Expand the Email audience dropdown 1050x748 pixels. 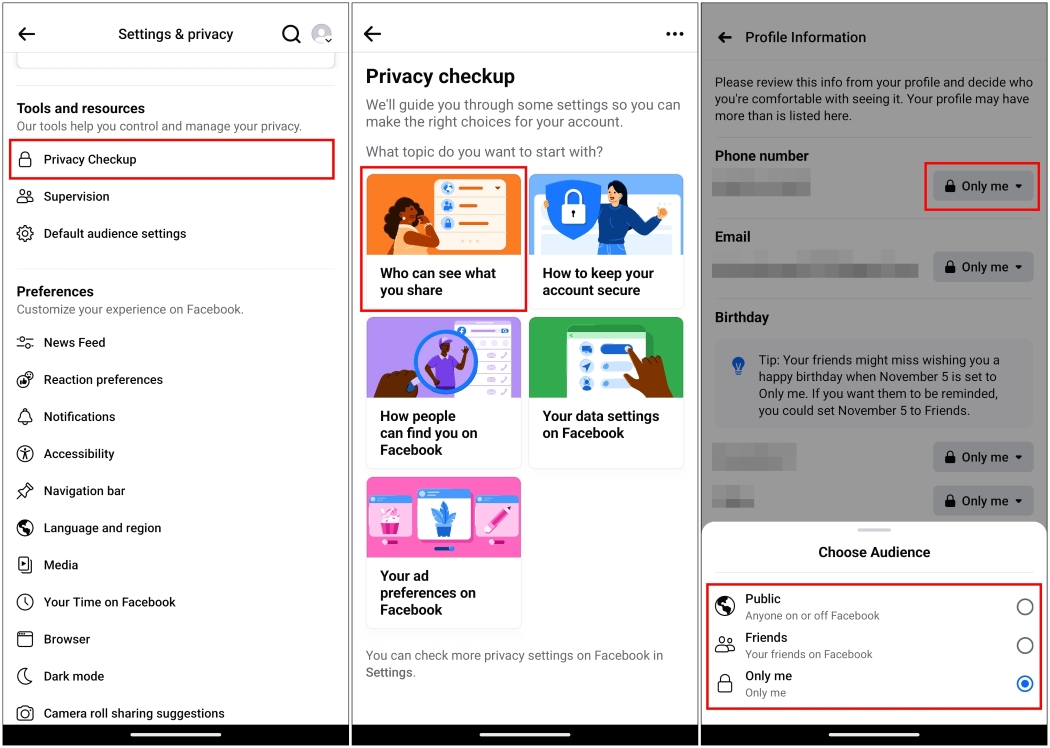[x=982, y=267]
